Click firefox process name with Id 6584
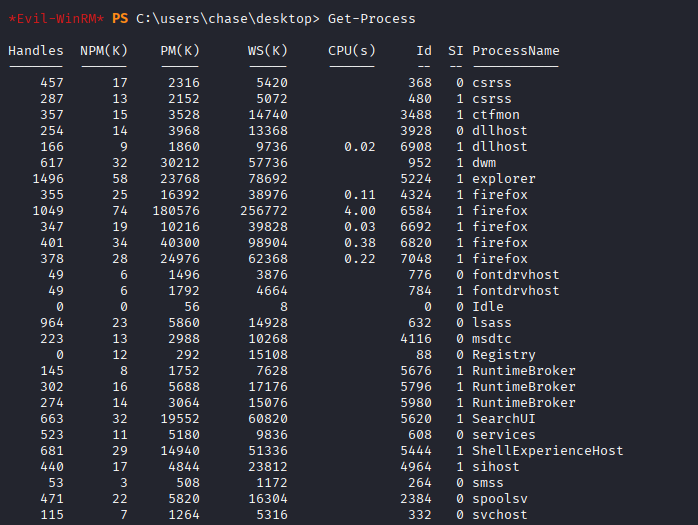The width and height of the screenshot is (698, 525). point(499,211)
